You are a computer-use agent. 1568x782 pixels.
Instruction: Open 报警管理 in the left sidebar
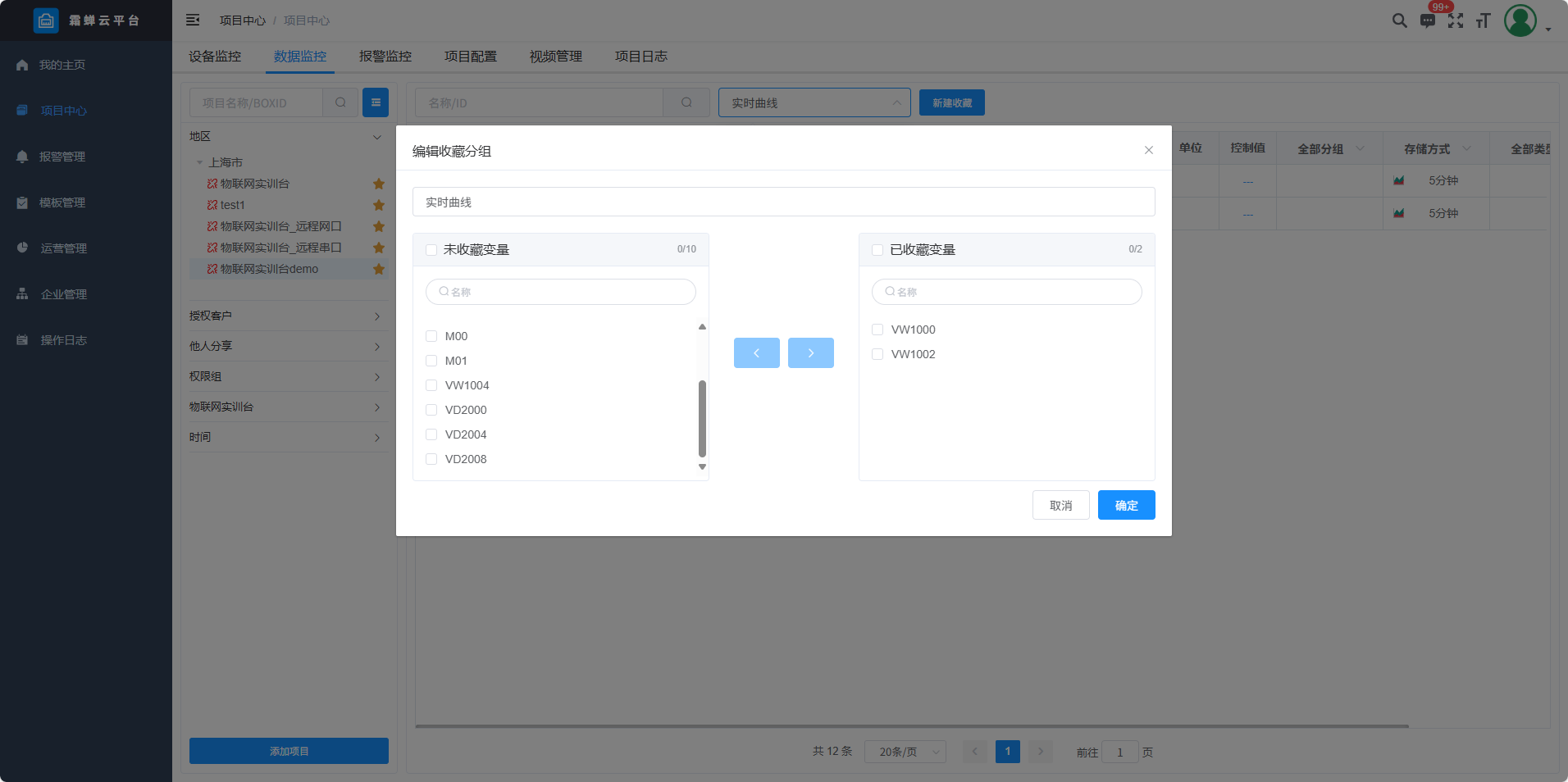pos(62,157)
